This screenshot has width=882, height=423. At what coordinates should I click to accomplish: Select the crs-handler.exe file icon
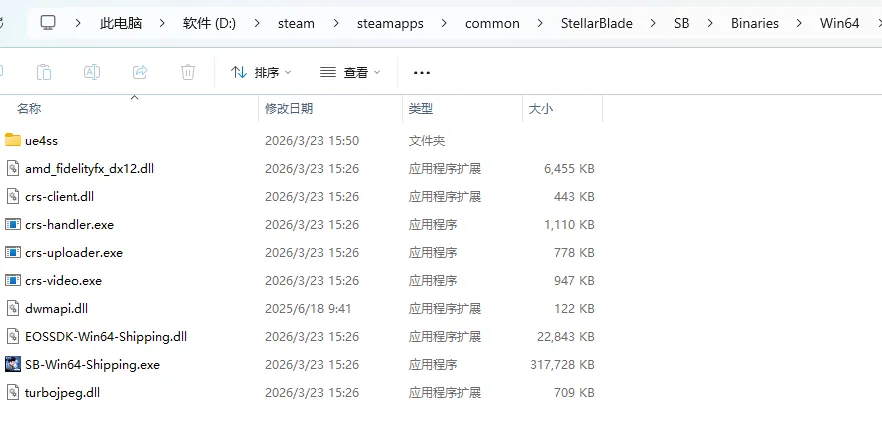12,224
